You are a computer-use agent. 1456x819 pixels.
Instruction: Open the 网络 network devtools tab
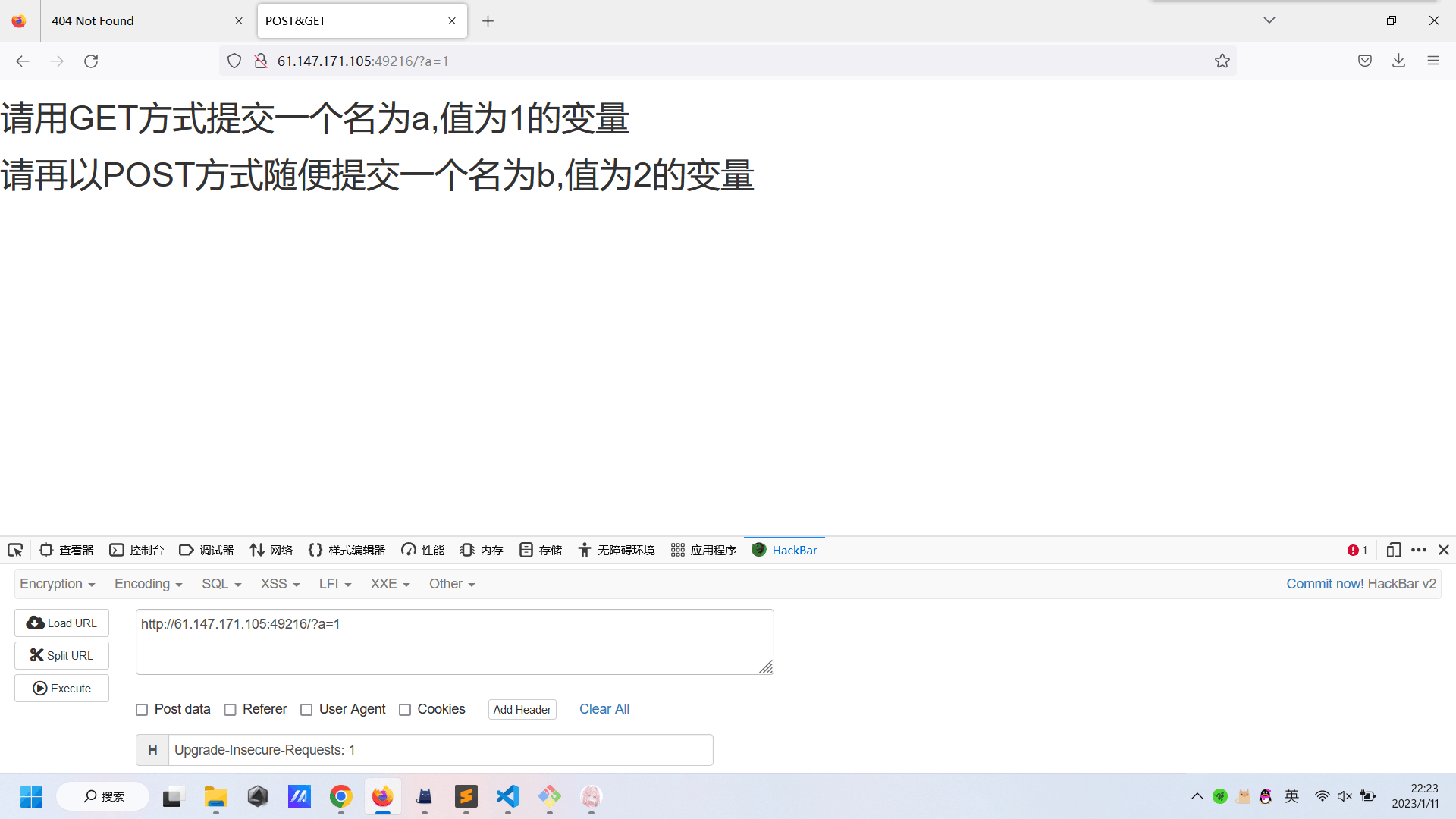pyautogui.click(x=271, y=551)
